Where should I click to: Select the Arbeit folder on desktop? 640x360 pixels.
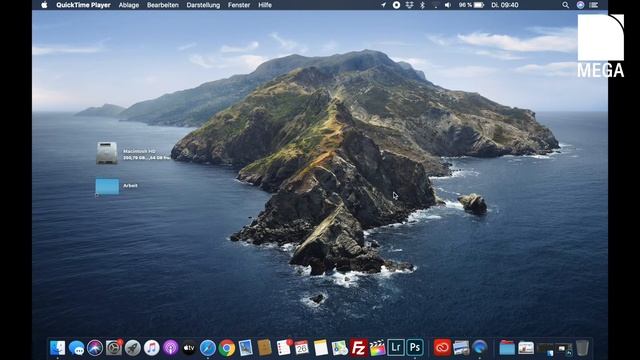[107, 187]
